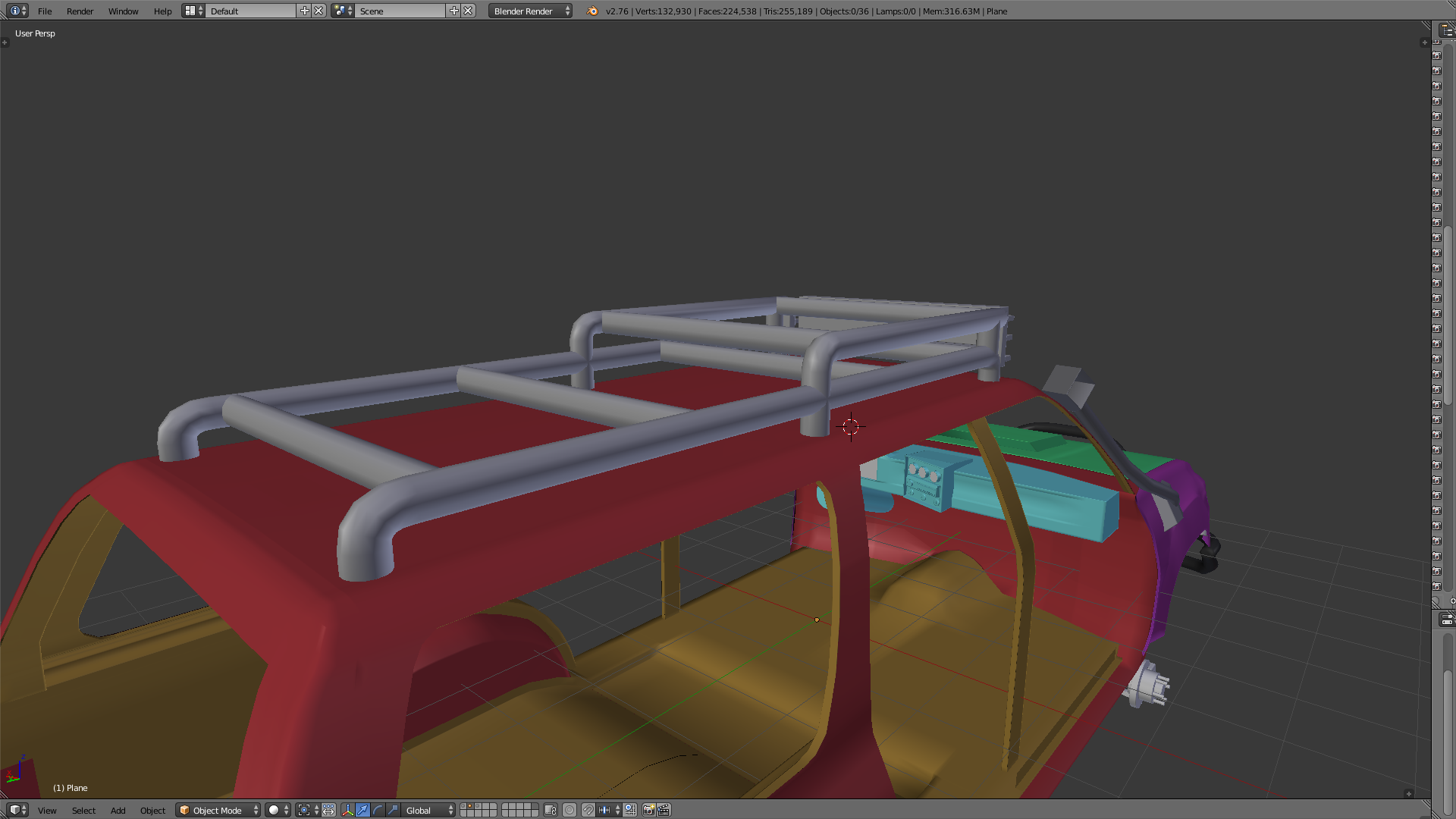Toggle the 3D manipulator widget icon
This screenshot has height=819, width=1456.
[x=347, y=810]
